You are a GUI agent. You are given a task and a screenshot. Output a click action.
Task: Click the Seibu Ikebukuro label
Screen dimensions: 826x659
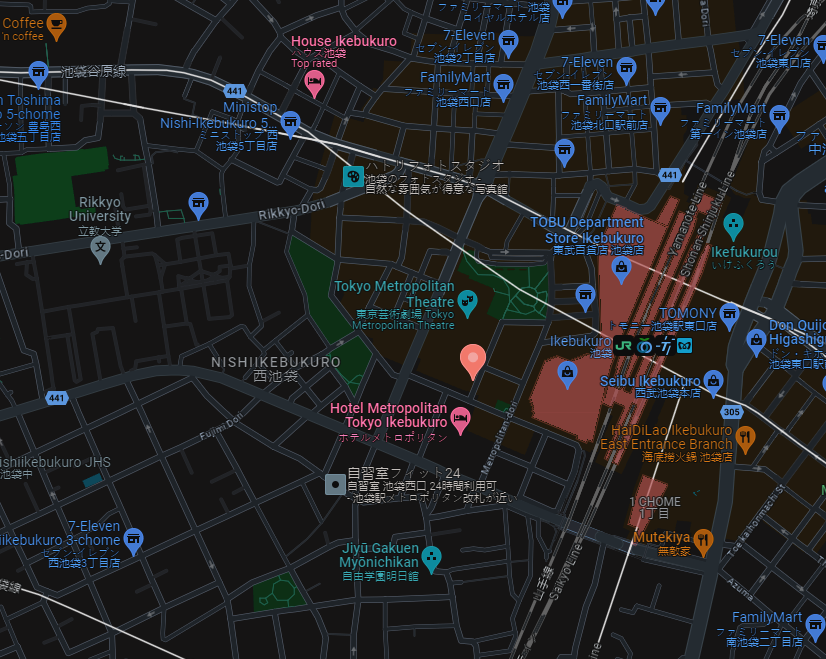pyautogui.click(x=650, y=381)
